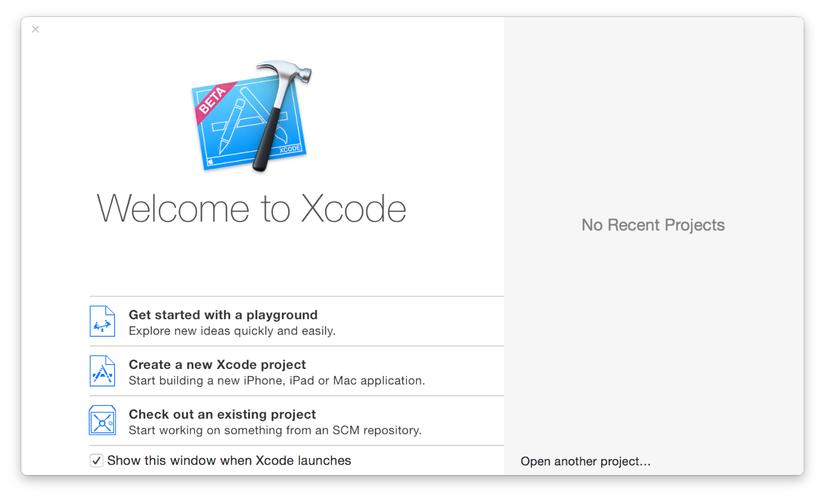This screenshot has height=500, width=825.
Task: Click the "Start working on something from SCM" description
Action: point(275,431)
